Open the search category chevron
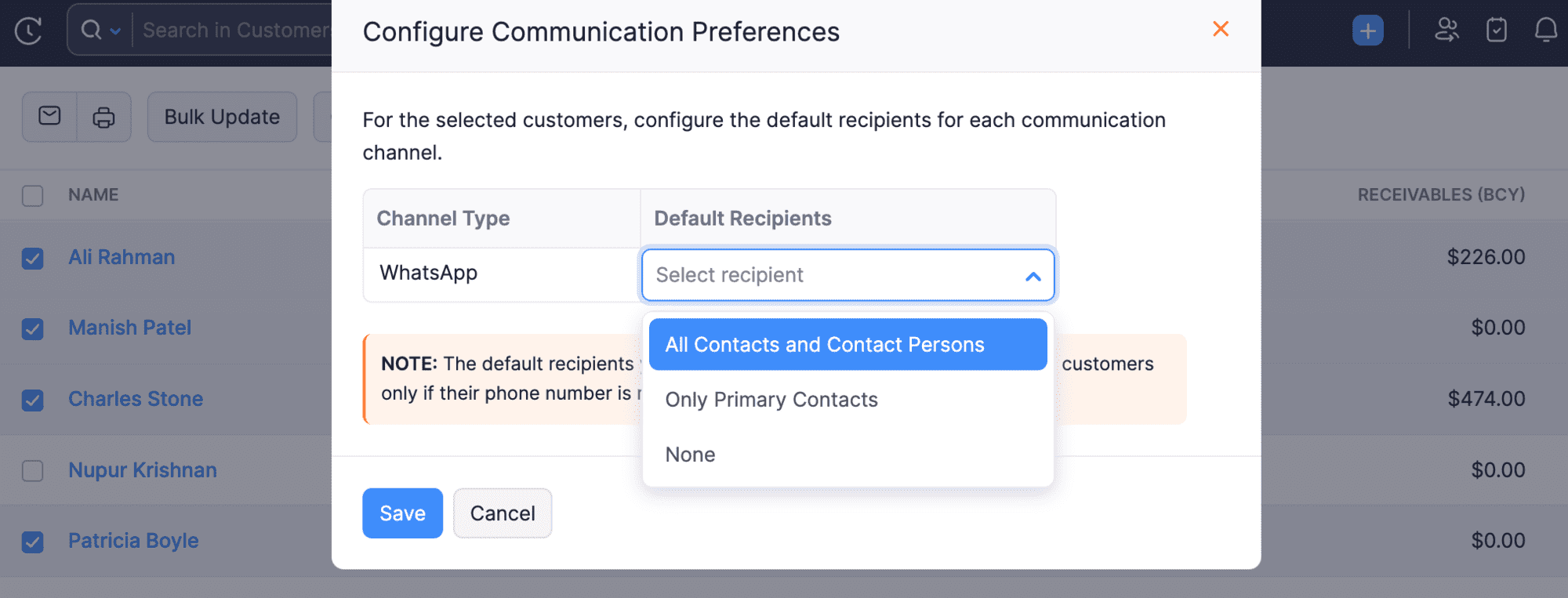The image size is (1568, 598). point(114,30)
